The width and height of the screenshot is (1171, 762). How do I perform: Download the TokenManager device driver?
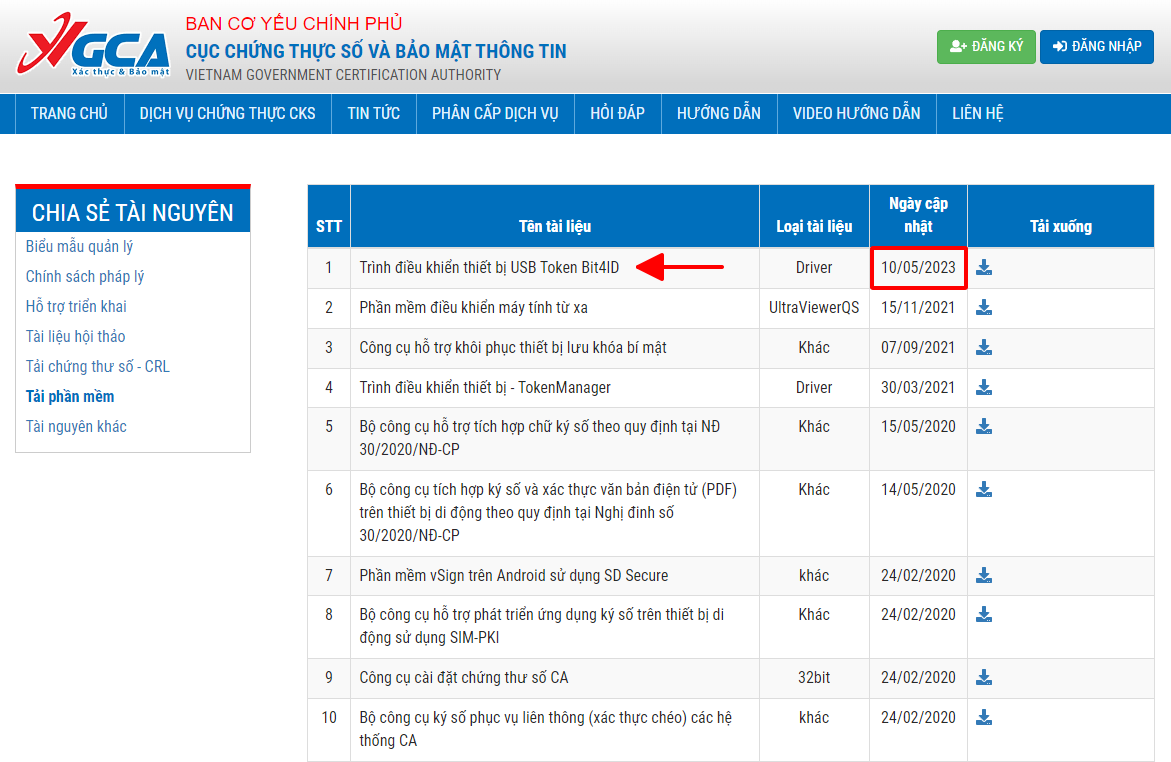[984, 387]
